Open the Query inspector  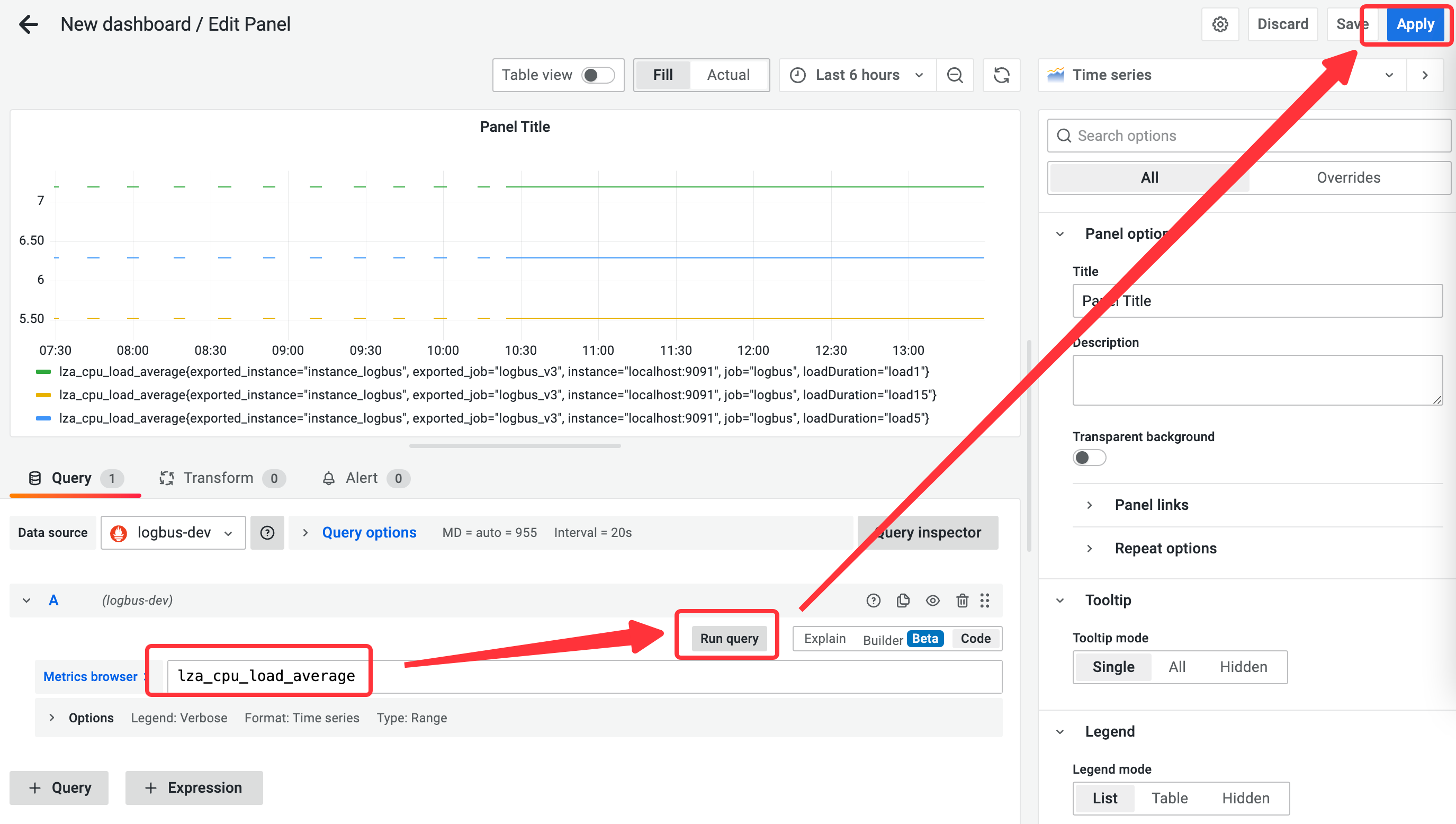928,533
